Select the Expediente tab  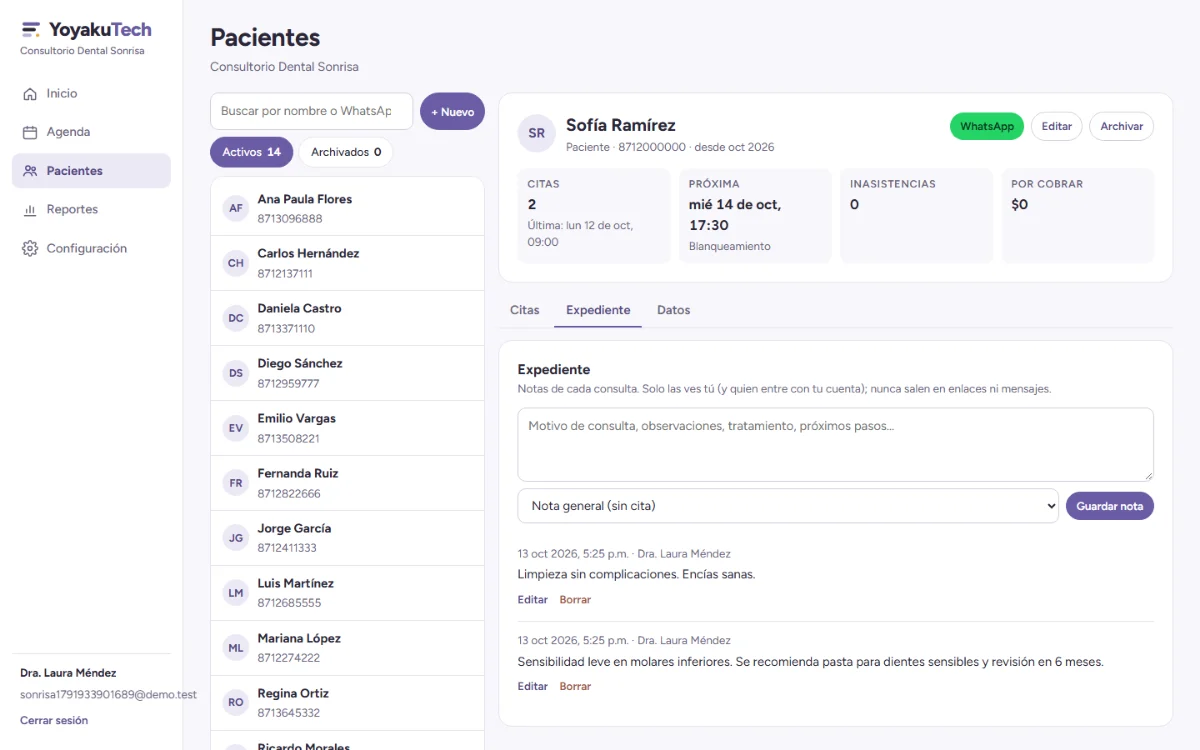(x=598, y=310)
